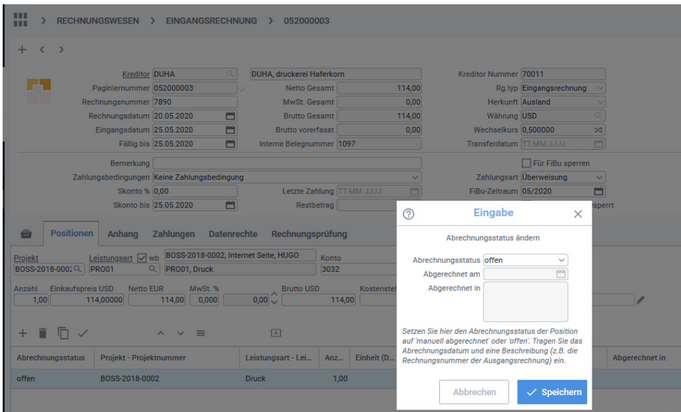Expand the Zahlungsbedingungen dropdown
The width and height of the screenshot is (681, 412).
[x=415, y=177]
